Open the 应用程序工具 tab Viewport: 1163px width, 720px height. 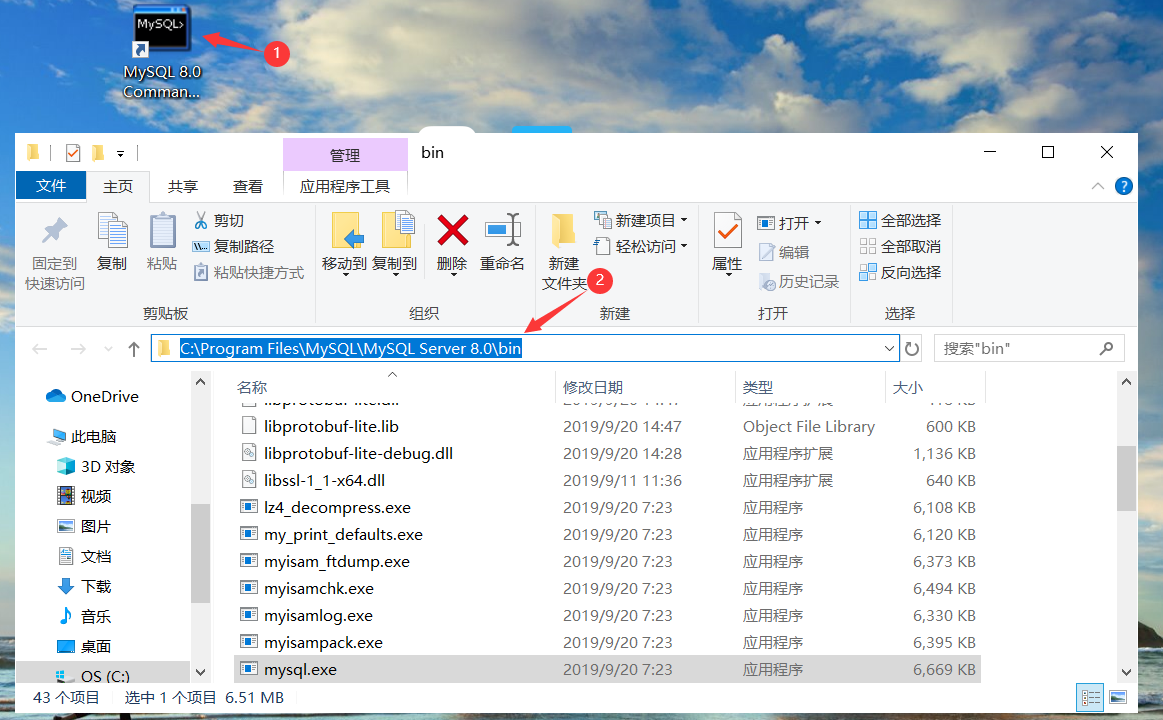(345, 185)
